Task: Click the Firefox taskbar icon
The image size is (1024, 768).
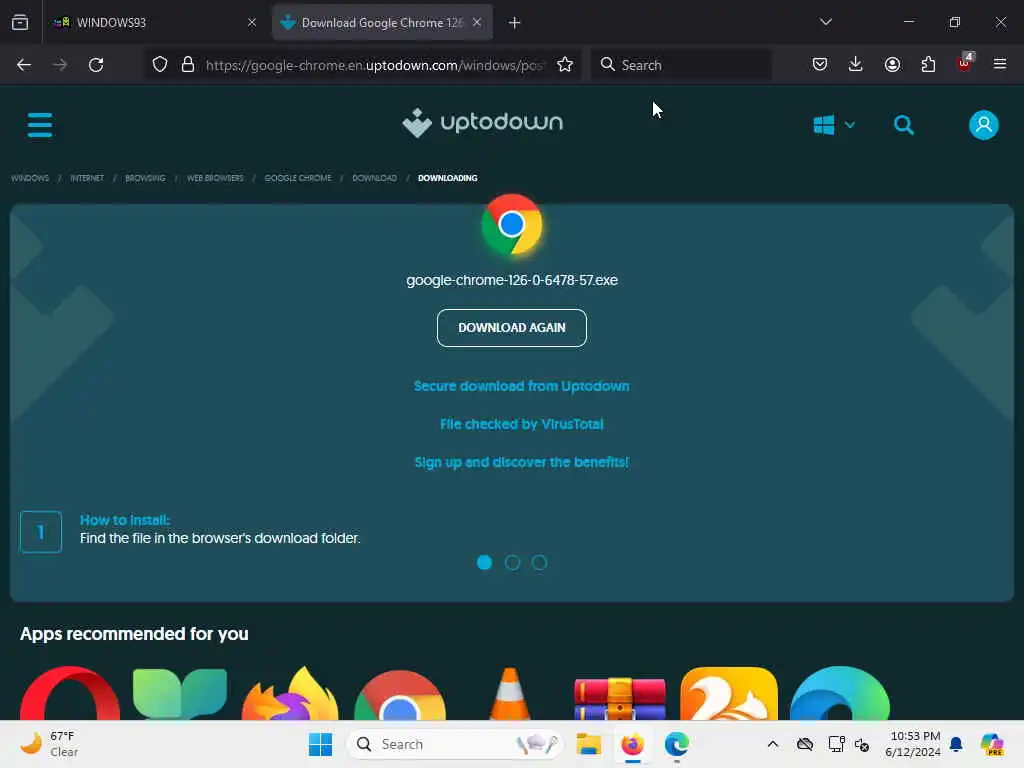Action: [632, 744]
